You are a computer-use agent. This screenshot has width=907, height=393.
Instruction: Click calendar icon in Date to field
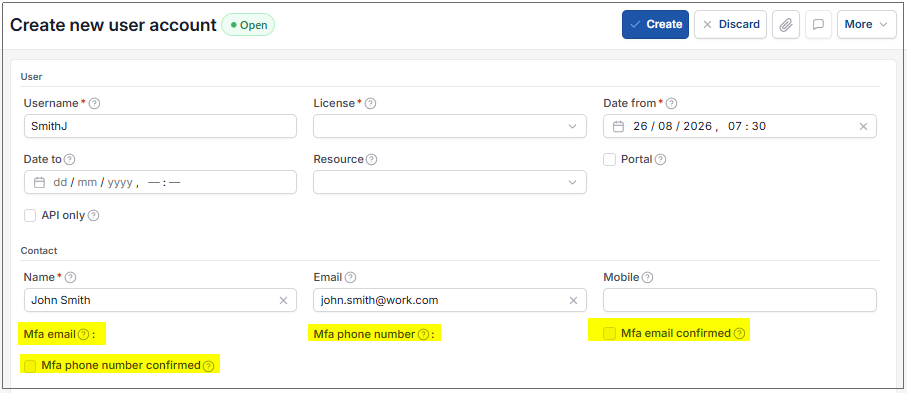(x=39, y=182)
